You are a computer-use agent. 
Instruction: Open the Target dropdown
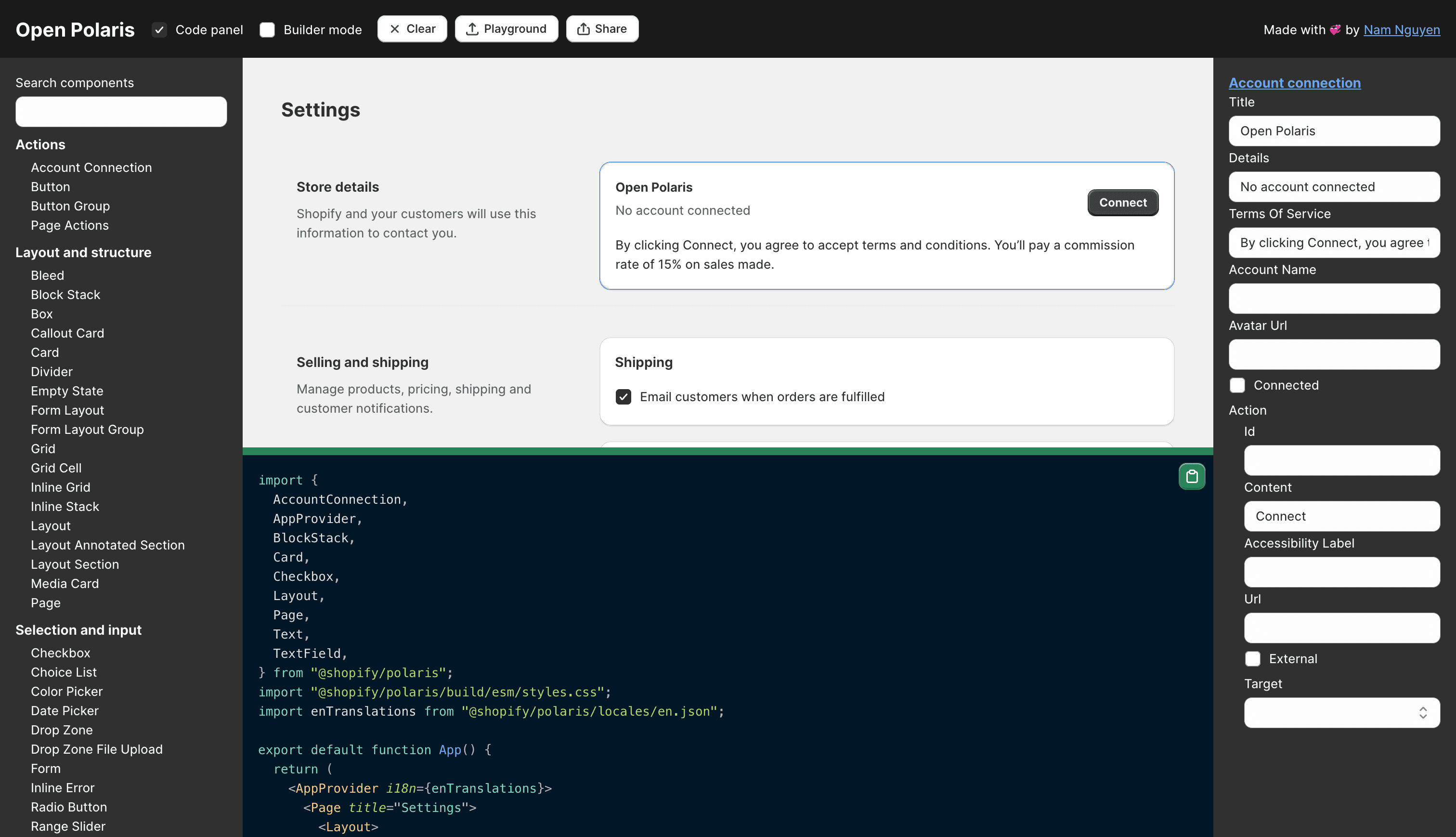[1333, 712]
